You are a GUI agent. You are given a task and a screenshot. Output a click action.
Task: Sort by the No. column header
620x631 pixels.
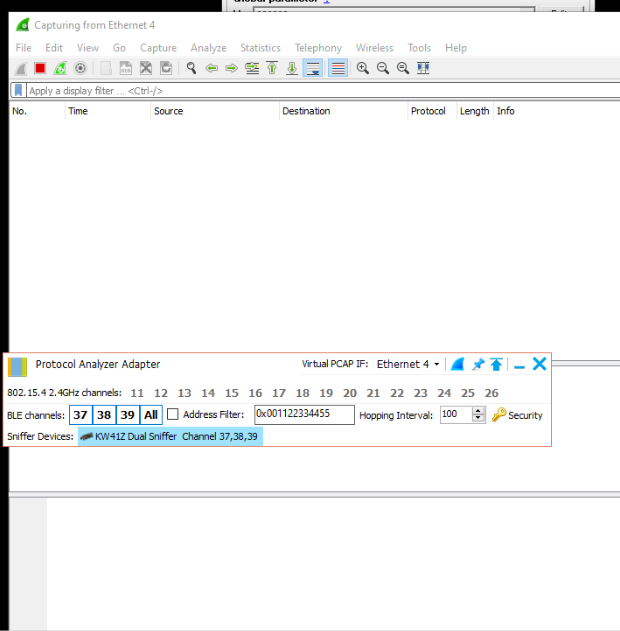pyautogui.click(x=37, y=111)
